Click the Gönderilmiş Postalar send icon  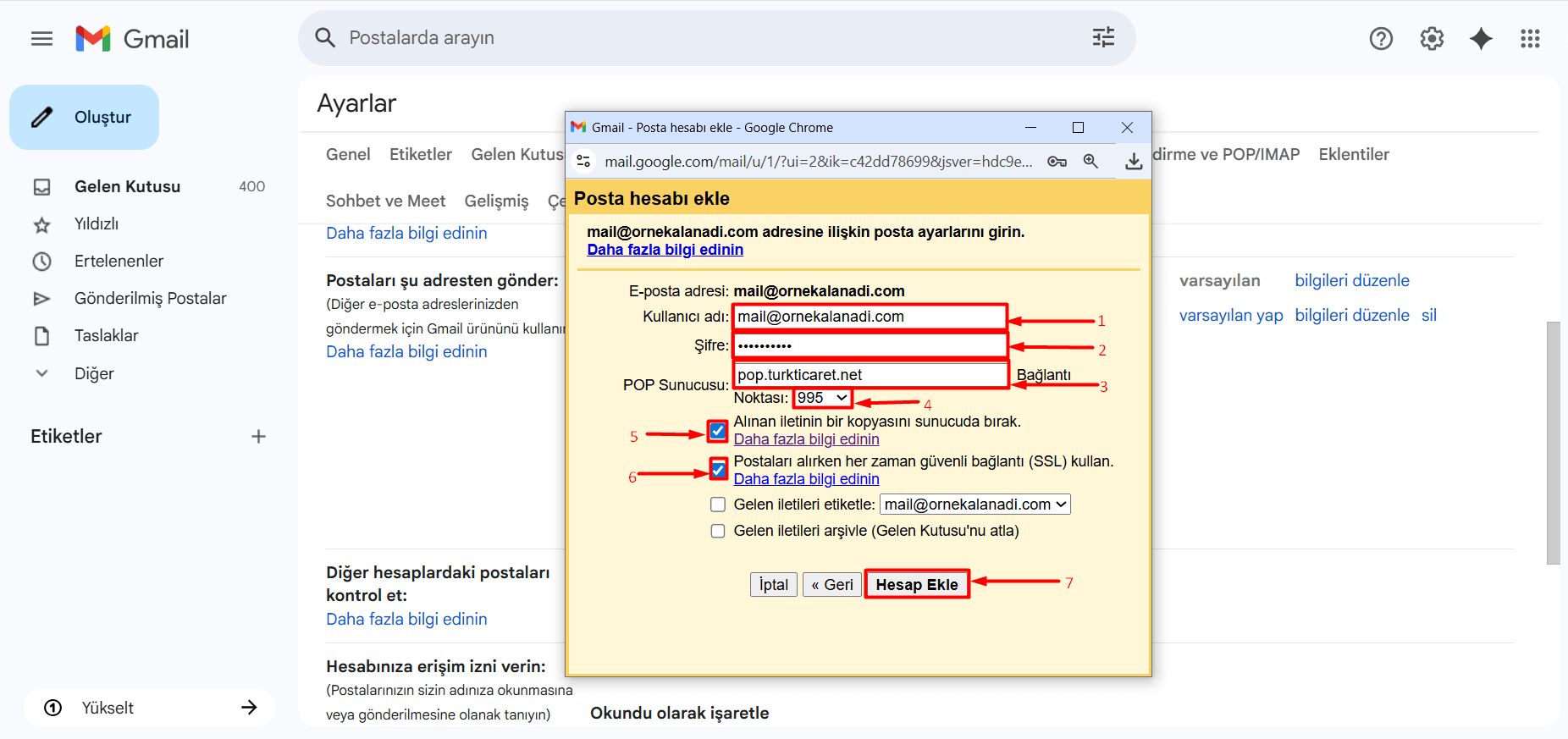41,299
